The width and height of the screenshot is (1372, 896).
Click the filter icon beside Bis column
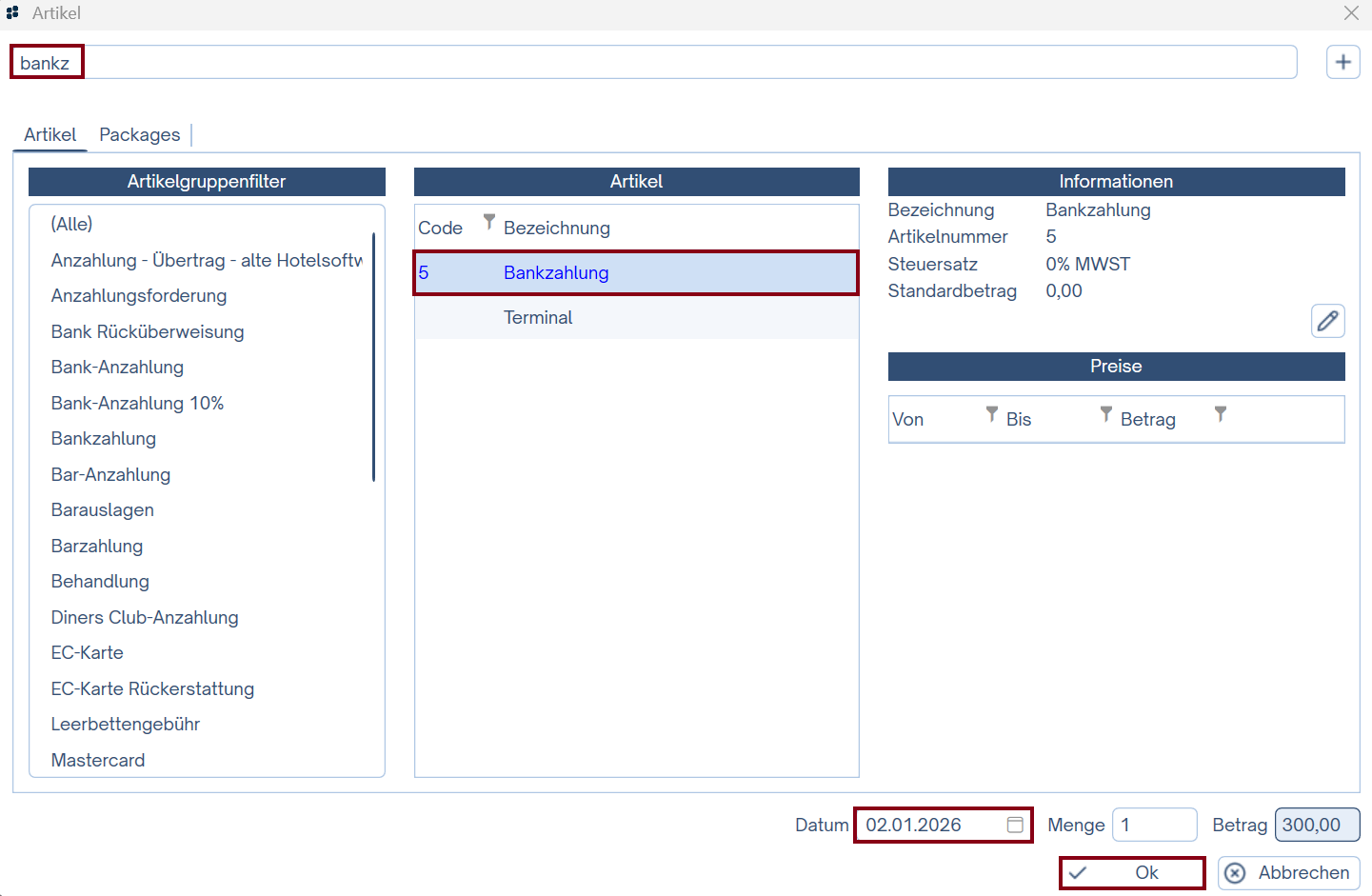tap(1105, 414)
